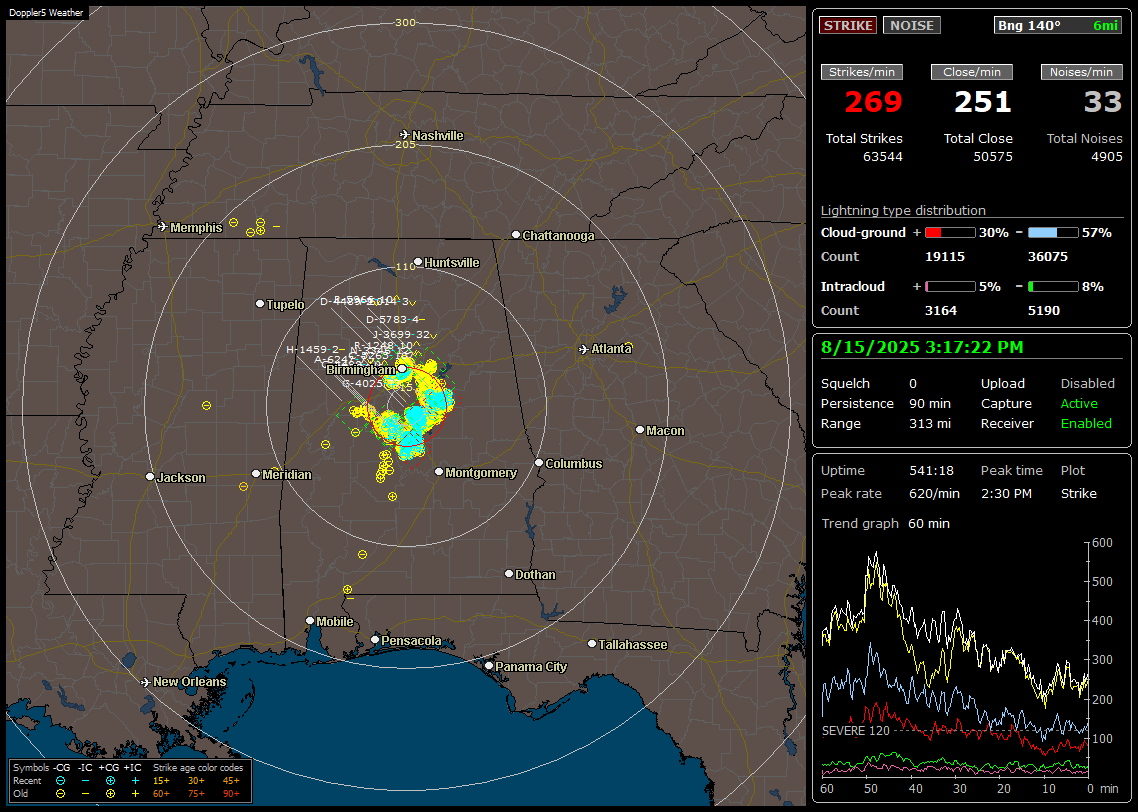Screen dimensions: 1138x812
Task: Click the storm cell label H-1459-2
Action: click(312, 350)
